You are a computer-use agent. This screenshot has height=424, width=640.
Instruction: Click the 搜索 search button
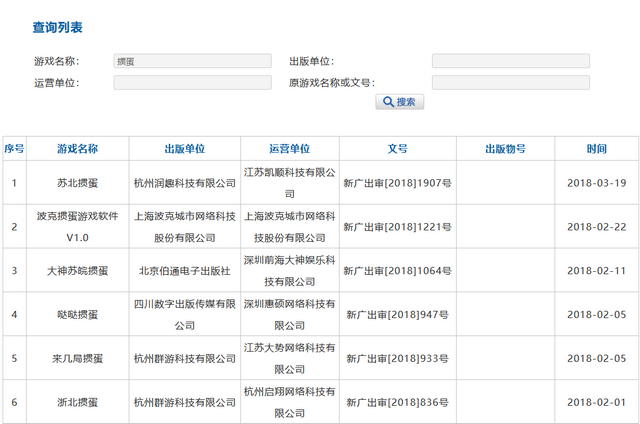400,102
